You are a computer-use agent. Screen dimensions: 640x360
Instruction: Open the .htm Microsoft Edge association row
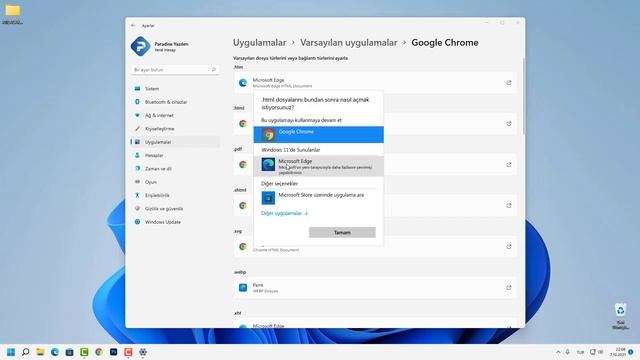tap(375, 83)
